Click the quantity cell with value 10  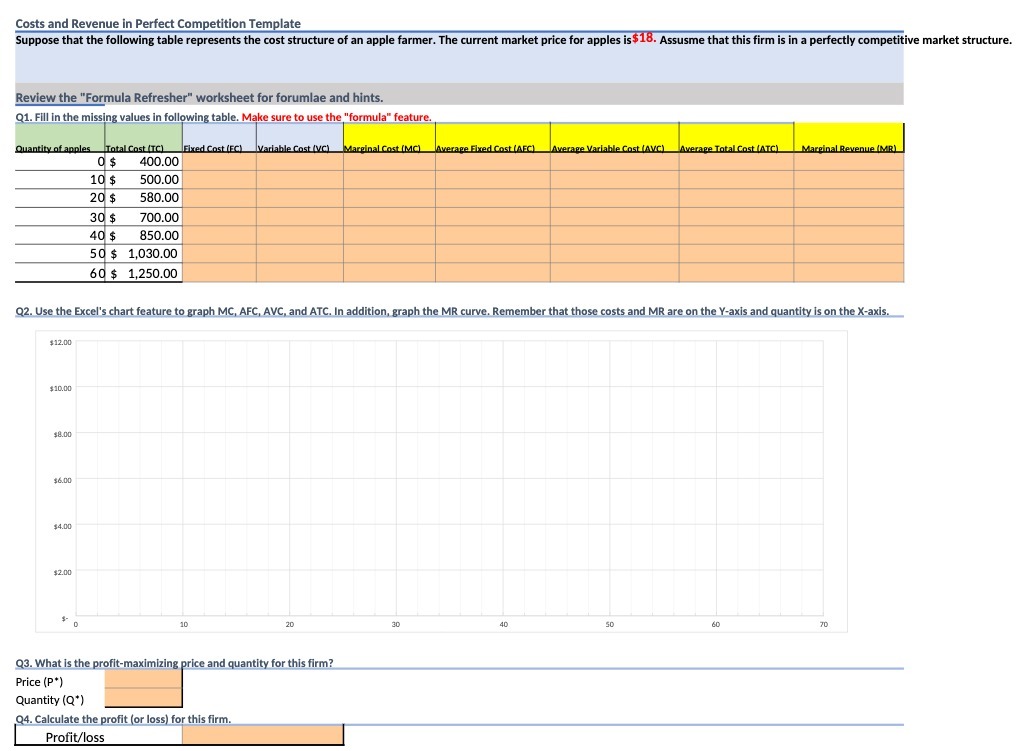[x=60, y=180]
